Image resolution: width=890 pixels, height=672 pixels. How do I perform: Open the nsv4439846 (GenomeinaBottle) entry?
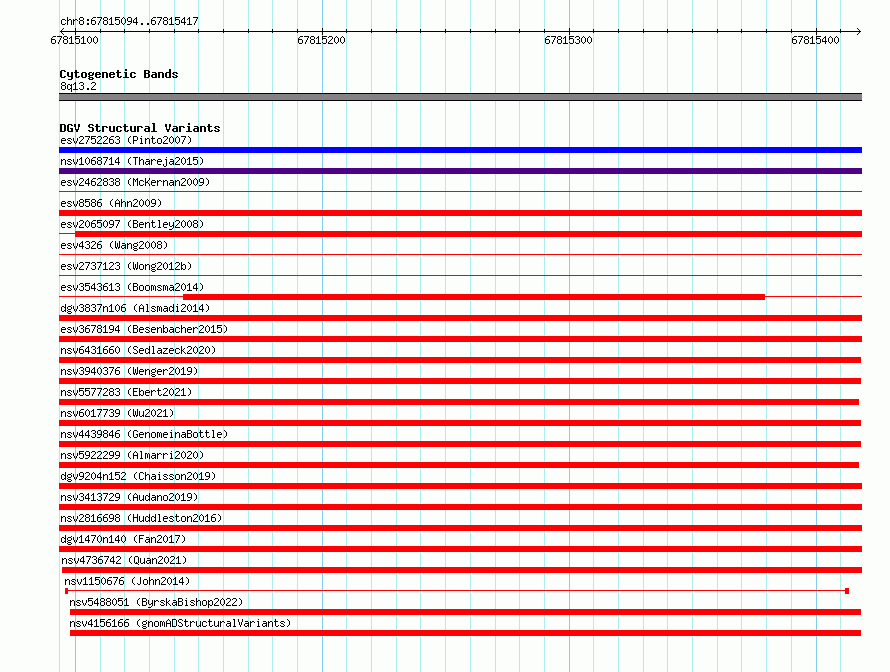144,434
